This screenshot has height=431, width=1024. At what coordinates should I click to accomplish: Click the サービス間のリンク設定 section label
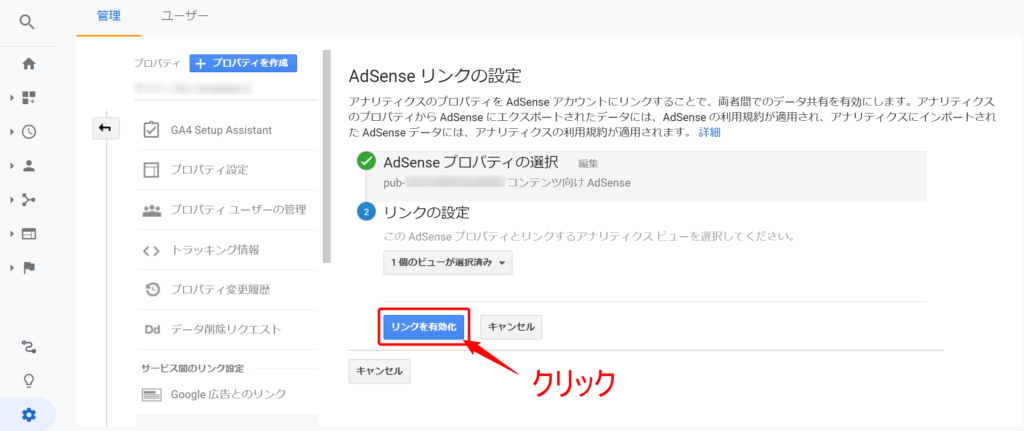coord(193,369)
